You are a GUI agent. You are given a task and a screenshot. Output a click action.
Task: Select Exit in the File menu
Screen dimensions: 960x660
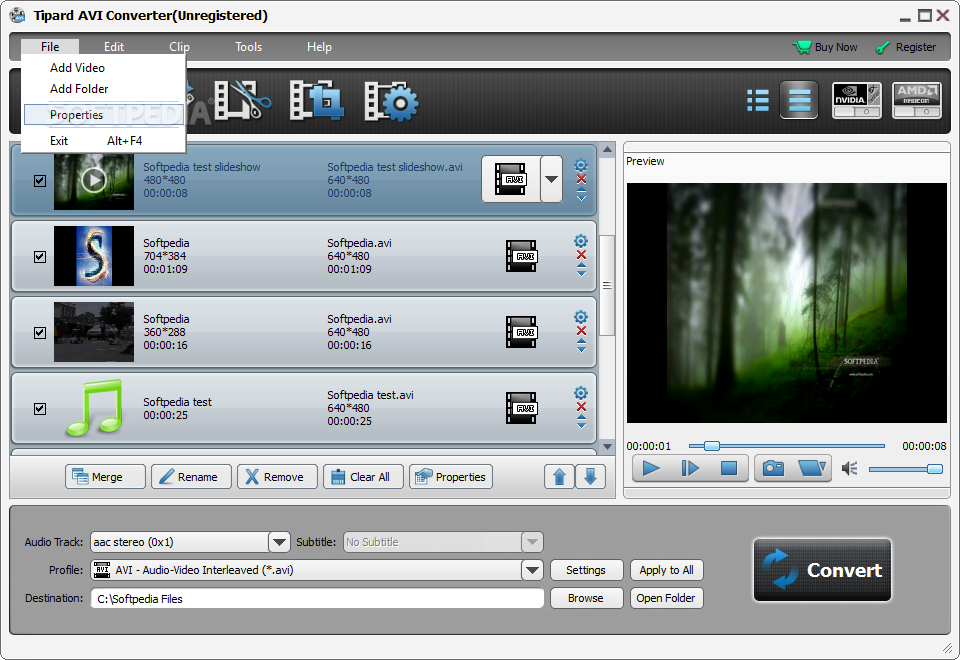pyautogui.click(x=103, y=141)
